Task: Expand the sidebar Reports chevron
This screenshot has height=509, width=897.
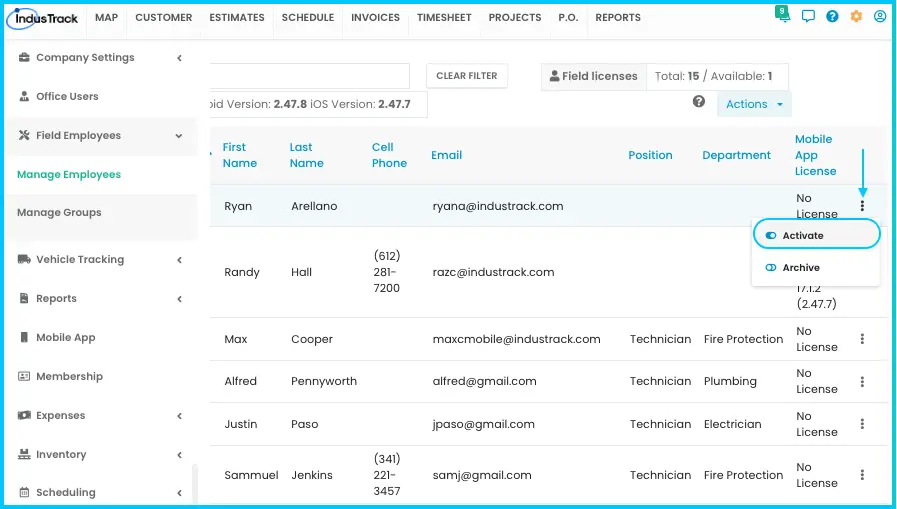Action: tap(180, 299)
